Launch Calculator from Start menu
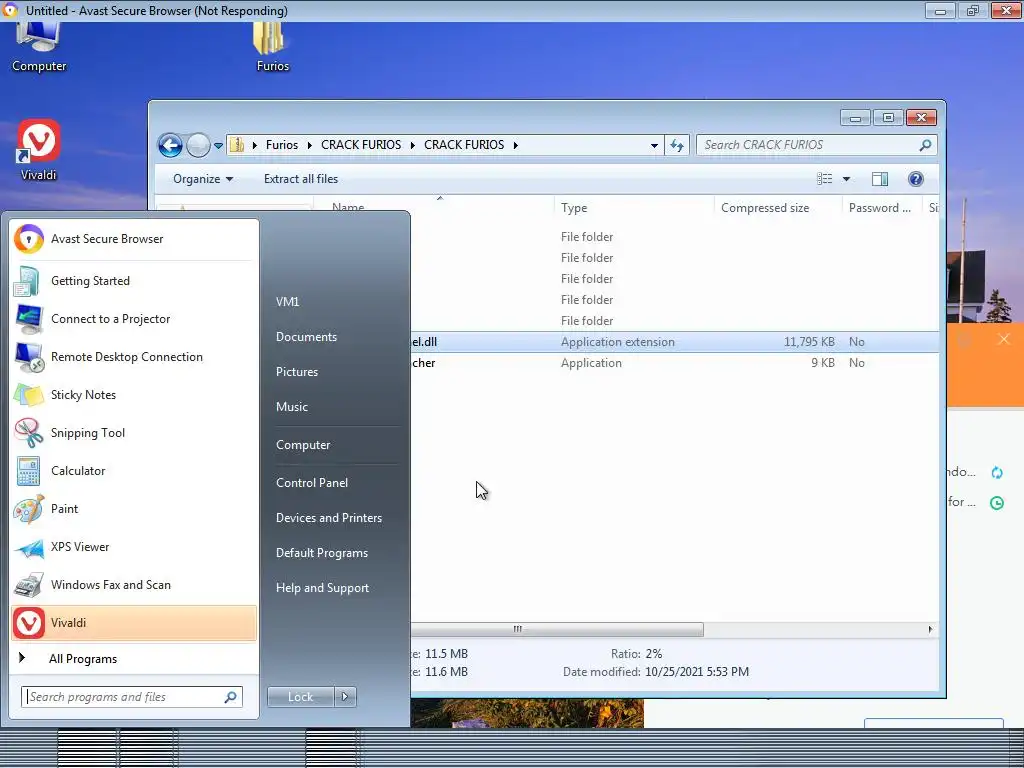The image size is (1024, 768). pos(134,471)
